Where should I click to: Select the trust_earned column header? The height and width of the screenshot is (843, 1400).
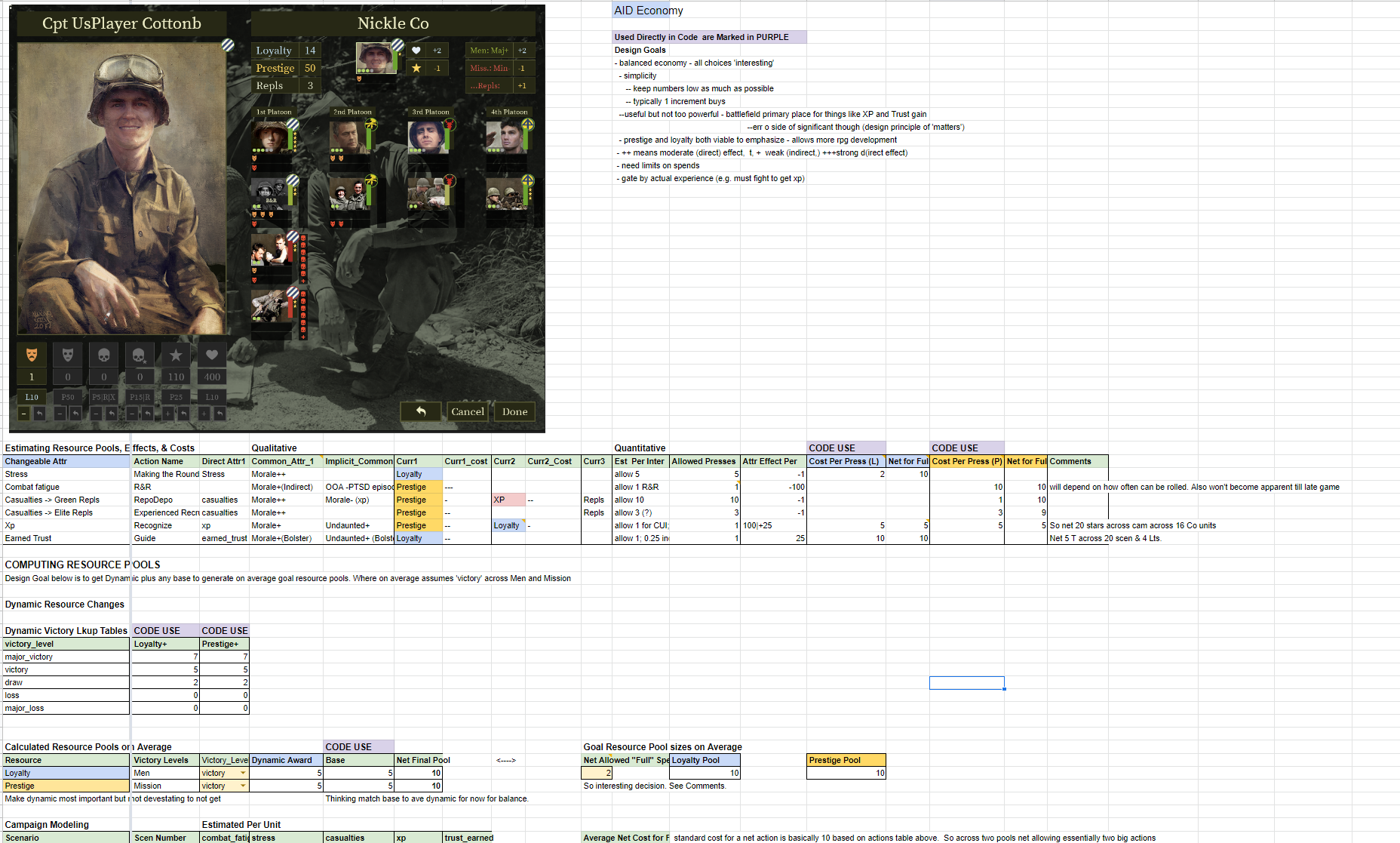pos(468,838)
